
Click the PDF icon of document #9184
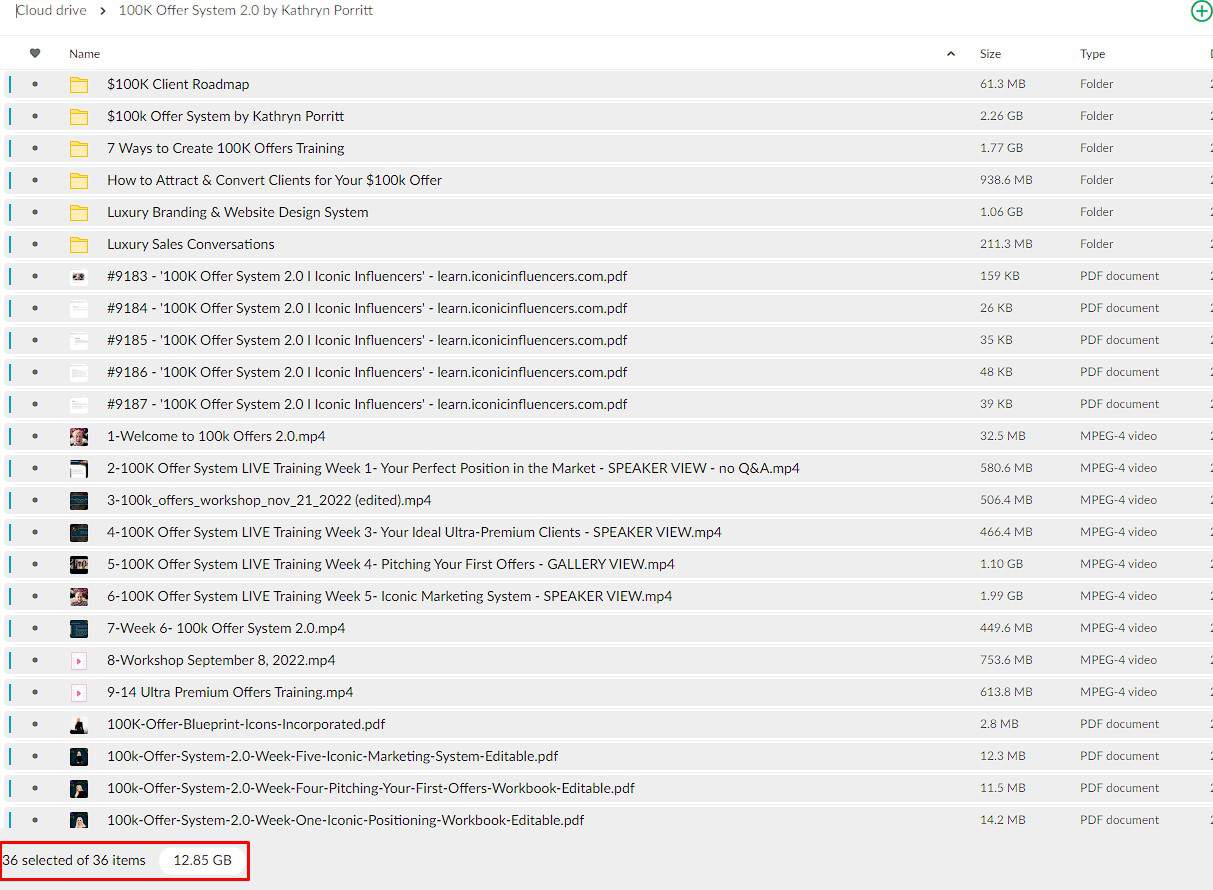[79, 309]
